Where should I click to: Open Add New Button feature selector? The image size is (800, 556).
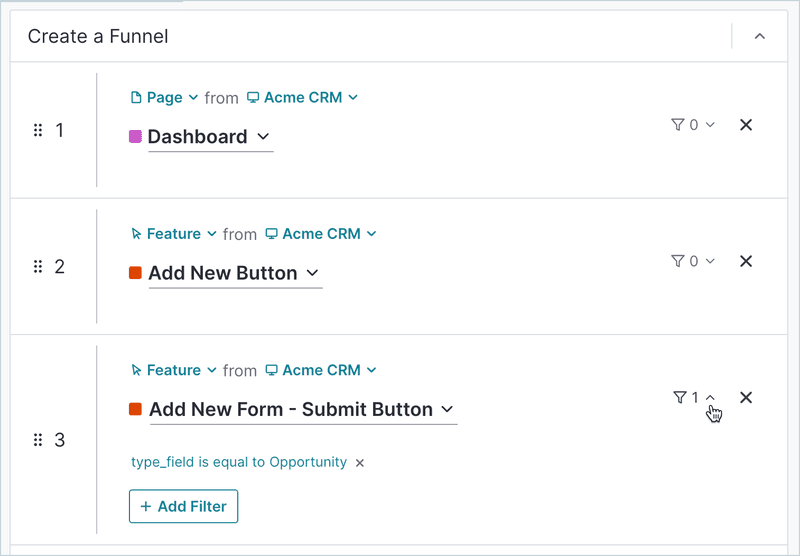pos(233,273)
